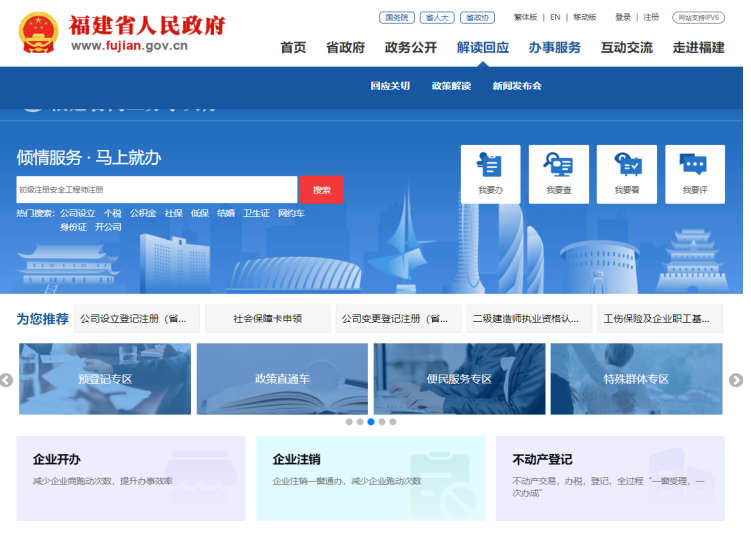The height and width of the screenshot is (534, 751).
Task: Switch to EN language version
Action: point(555,17)
